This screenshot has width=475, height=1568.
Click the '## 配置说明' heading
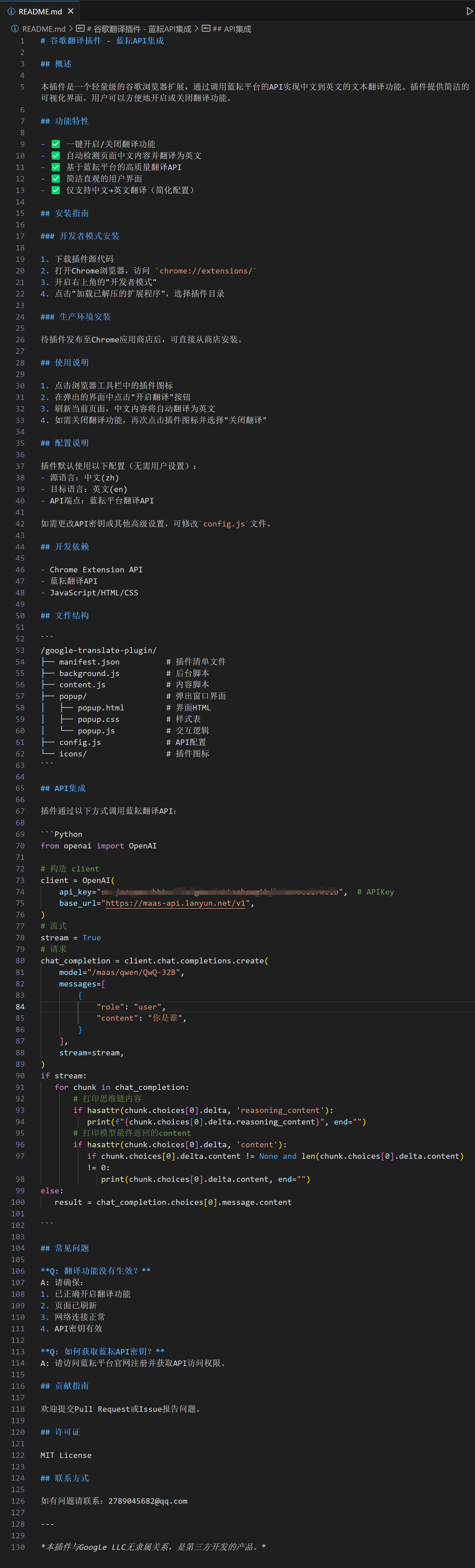click(x=65, y=443)
